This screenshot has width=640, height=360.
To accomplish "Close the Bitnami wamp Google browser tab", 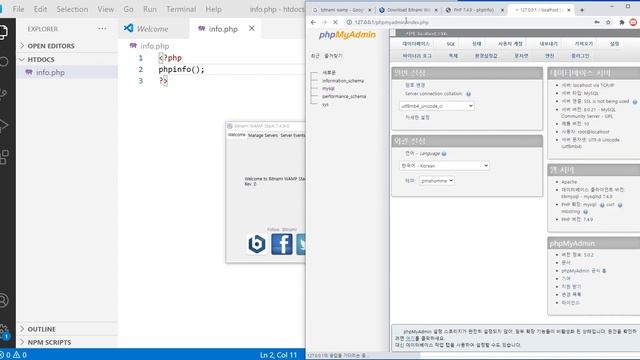I will click(x=369, y=10).
